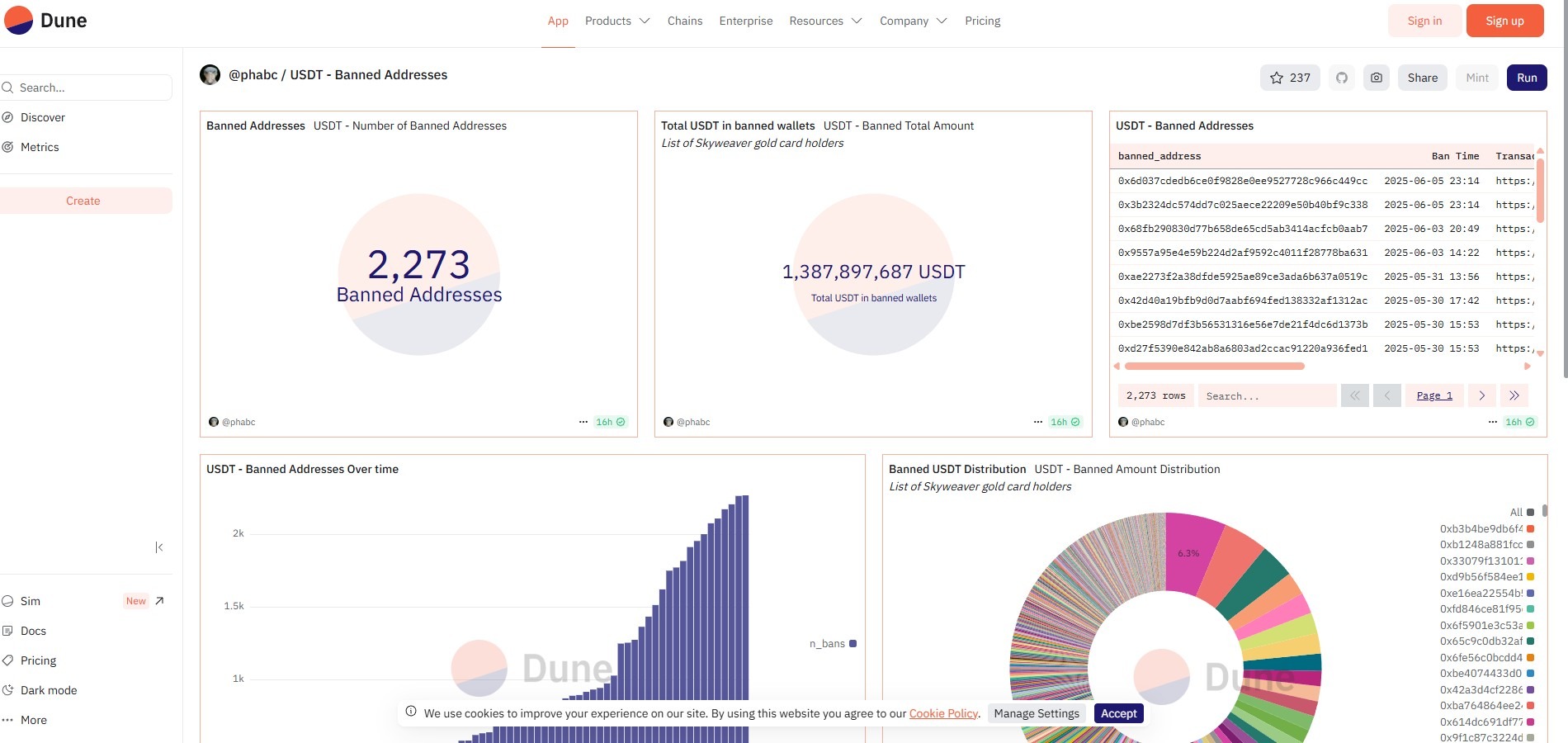Click Mint button
This screenshot has height=743, width=1568.
1477,78
